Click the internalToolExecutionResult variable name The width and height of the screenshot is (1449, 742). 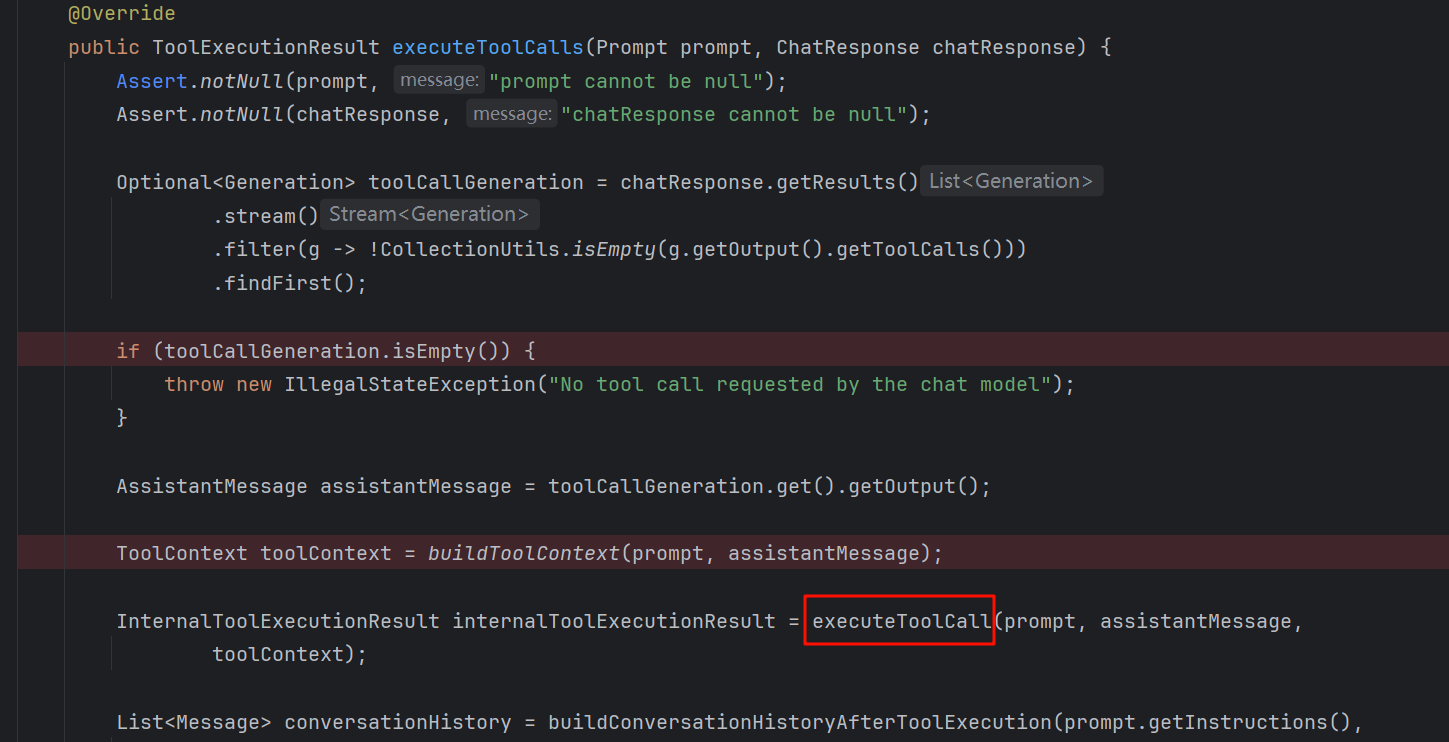(x=614, y=621)
